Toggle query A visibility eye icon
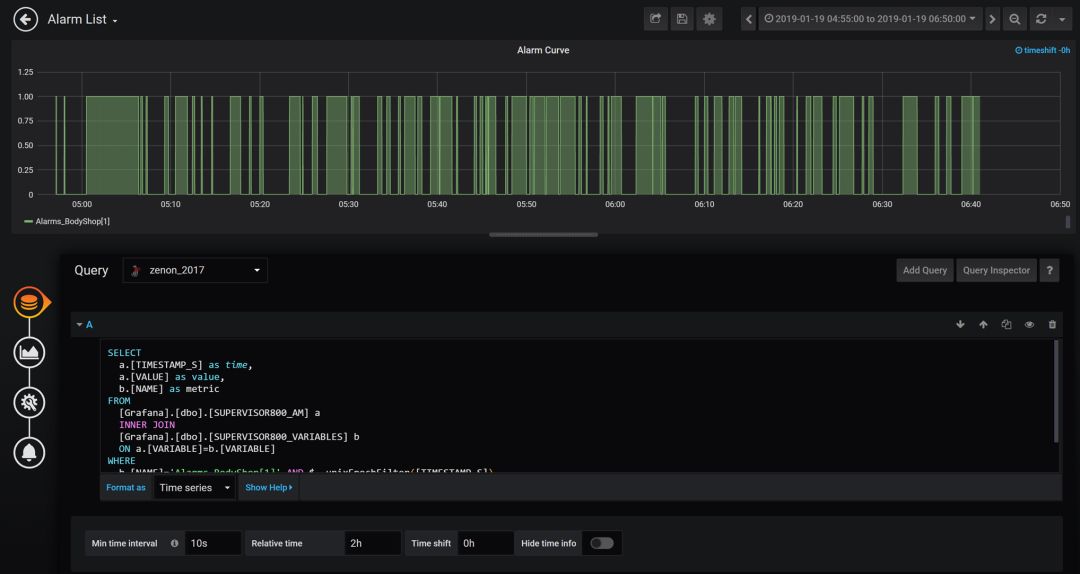Image resolution: width=1080 pixels, height=574 pixels. 1029,325
